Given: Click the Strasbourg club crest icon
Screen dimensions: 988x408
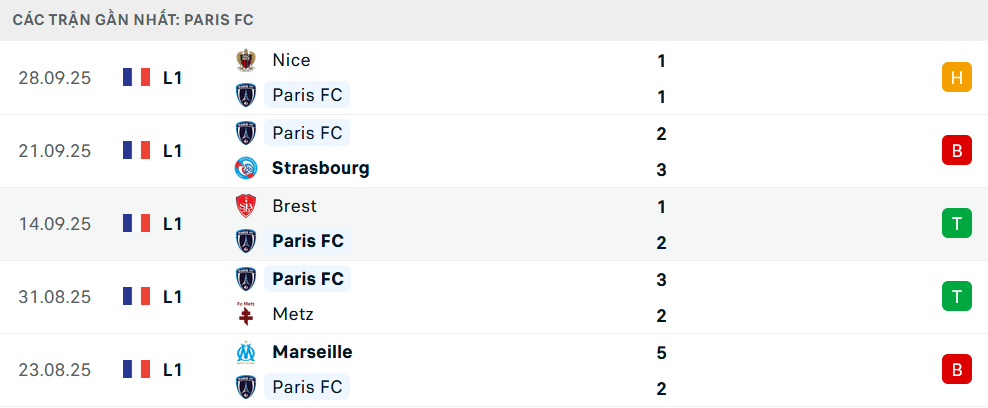Looking at the screenshot, I should 245,168.
